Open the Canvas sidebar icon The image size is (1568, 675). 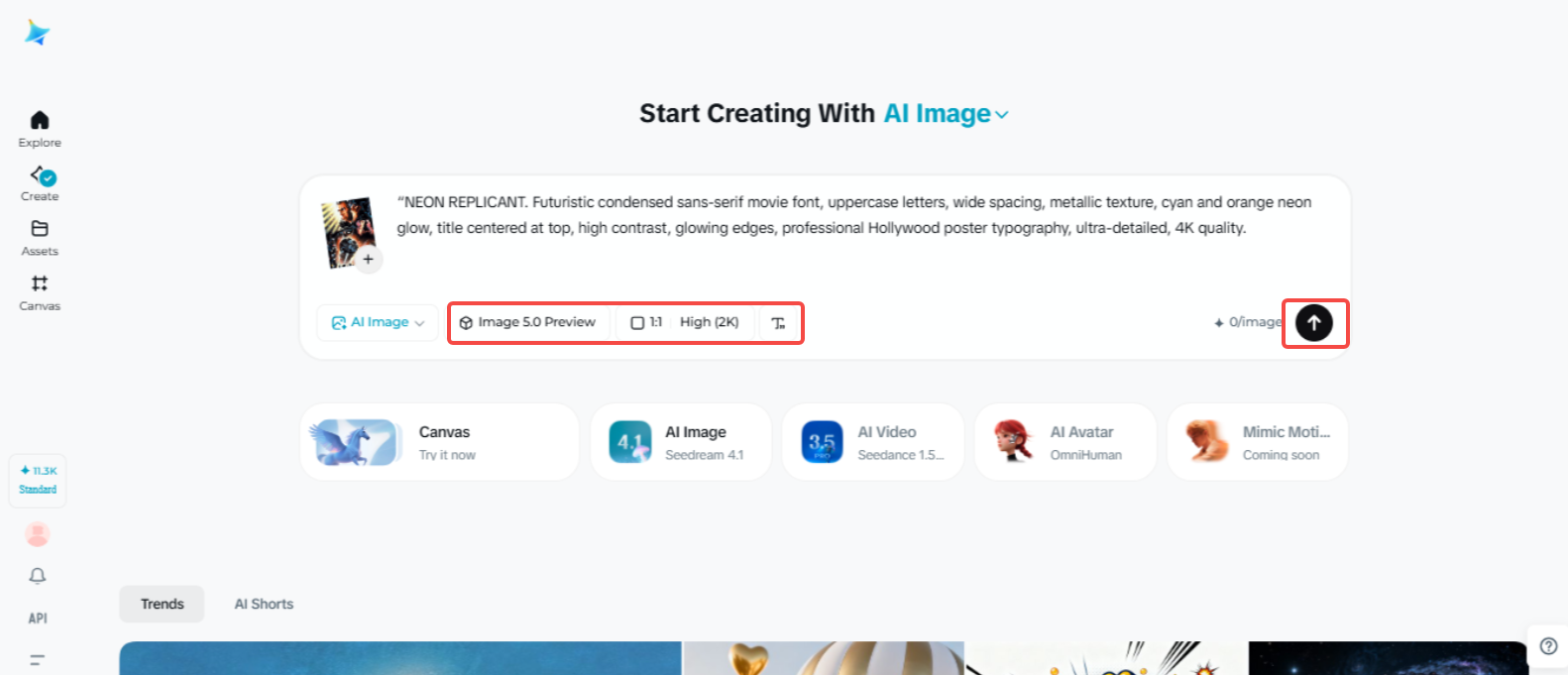point(40,283)
